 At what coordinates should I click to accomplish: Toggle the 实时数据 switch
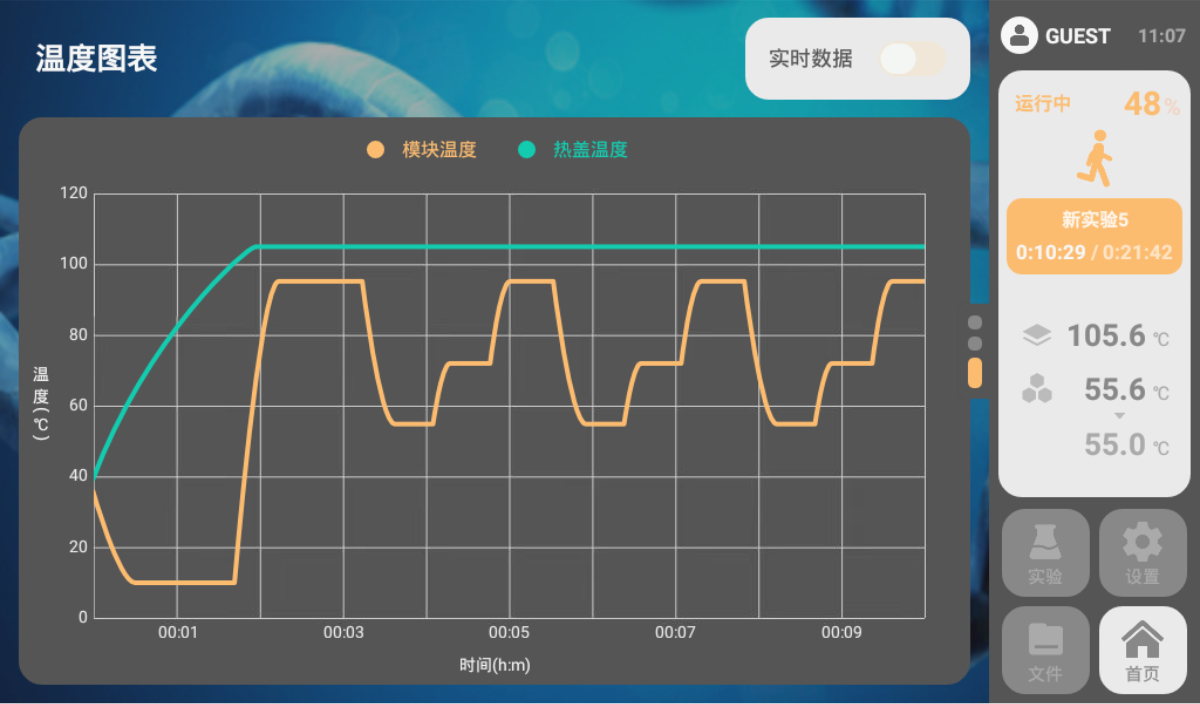(x=911, y=59)
